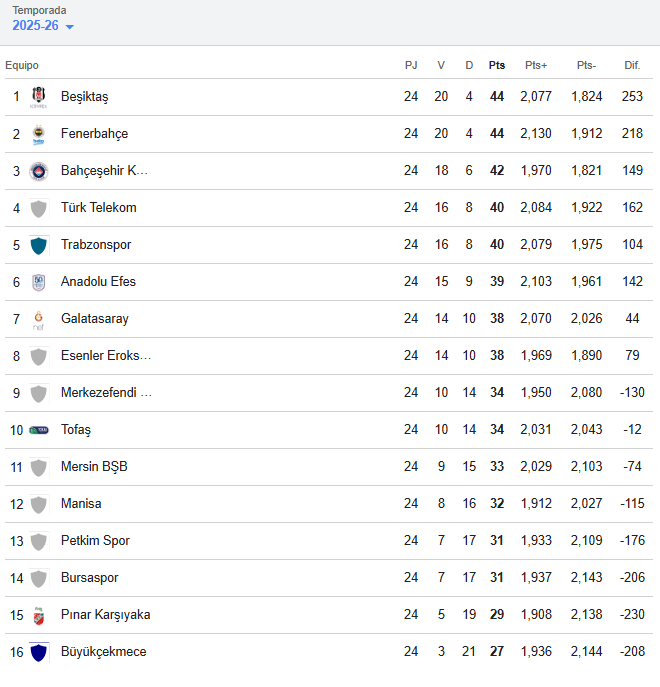Click the Galatasaray team logo

tap(39, 319)
